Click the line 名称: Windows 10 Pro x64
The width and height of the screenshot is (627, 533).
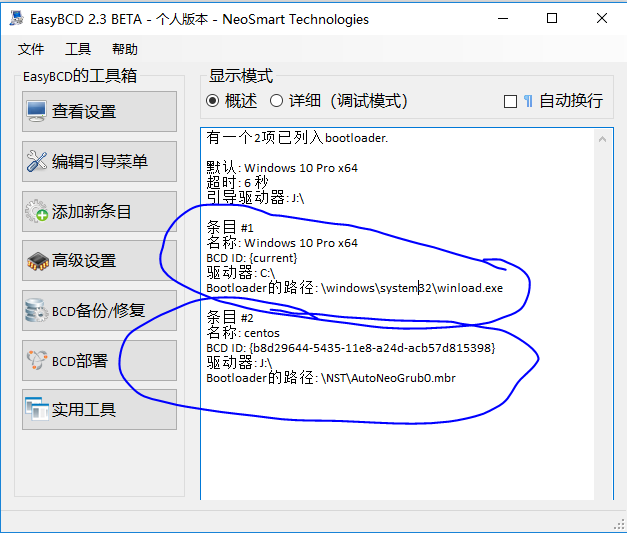(282, 243)
